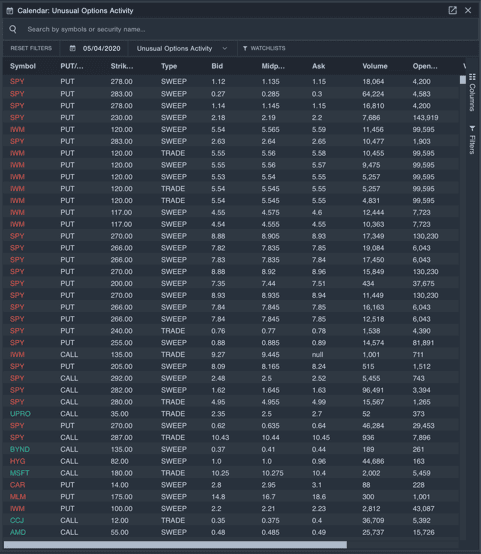481x554 pixels.
Task: Open the MSFT symbol link
Action: [x=19, y=473]
